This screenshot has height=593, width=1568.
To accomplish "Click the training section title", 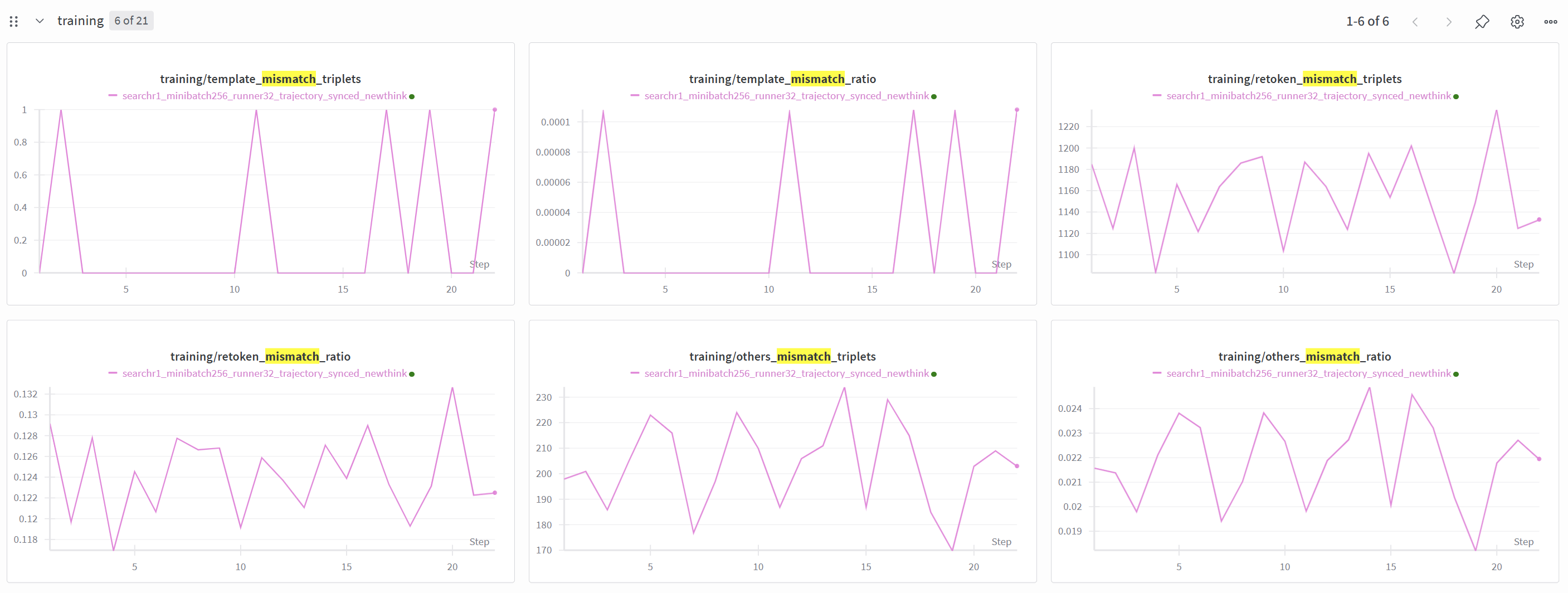I will click(x=80, y=21).
